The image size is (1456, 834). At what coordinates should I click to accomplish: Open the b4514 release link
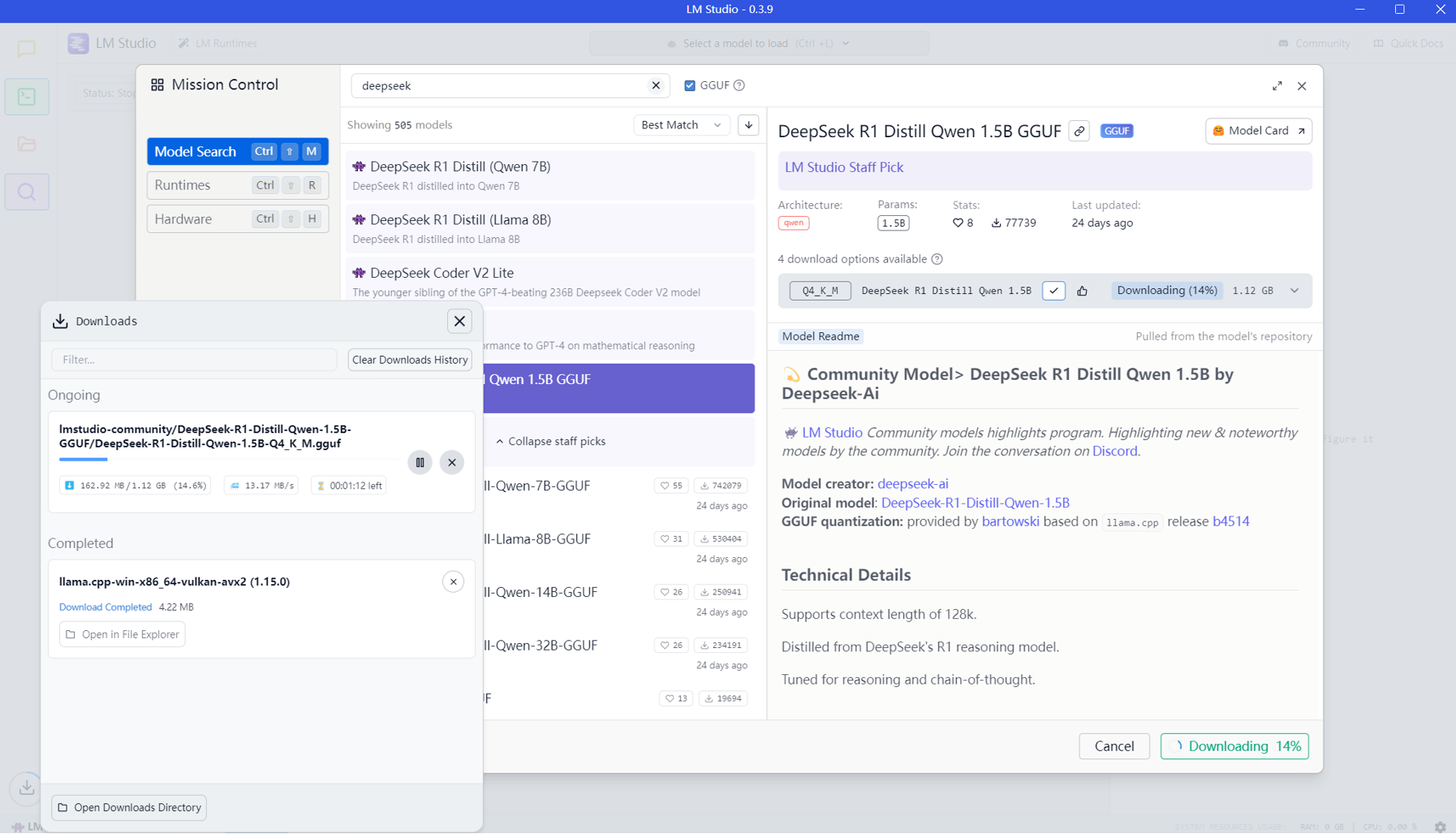click(1231, 521)
